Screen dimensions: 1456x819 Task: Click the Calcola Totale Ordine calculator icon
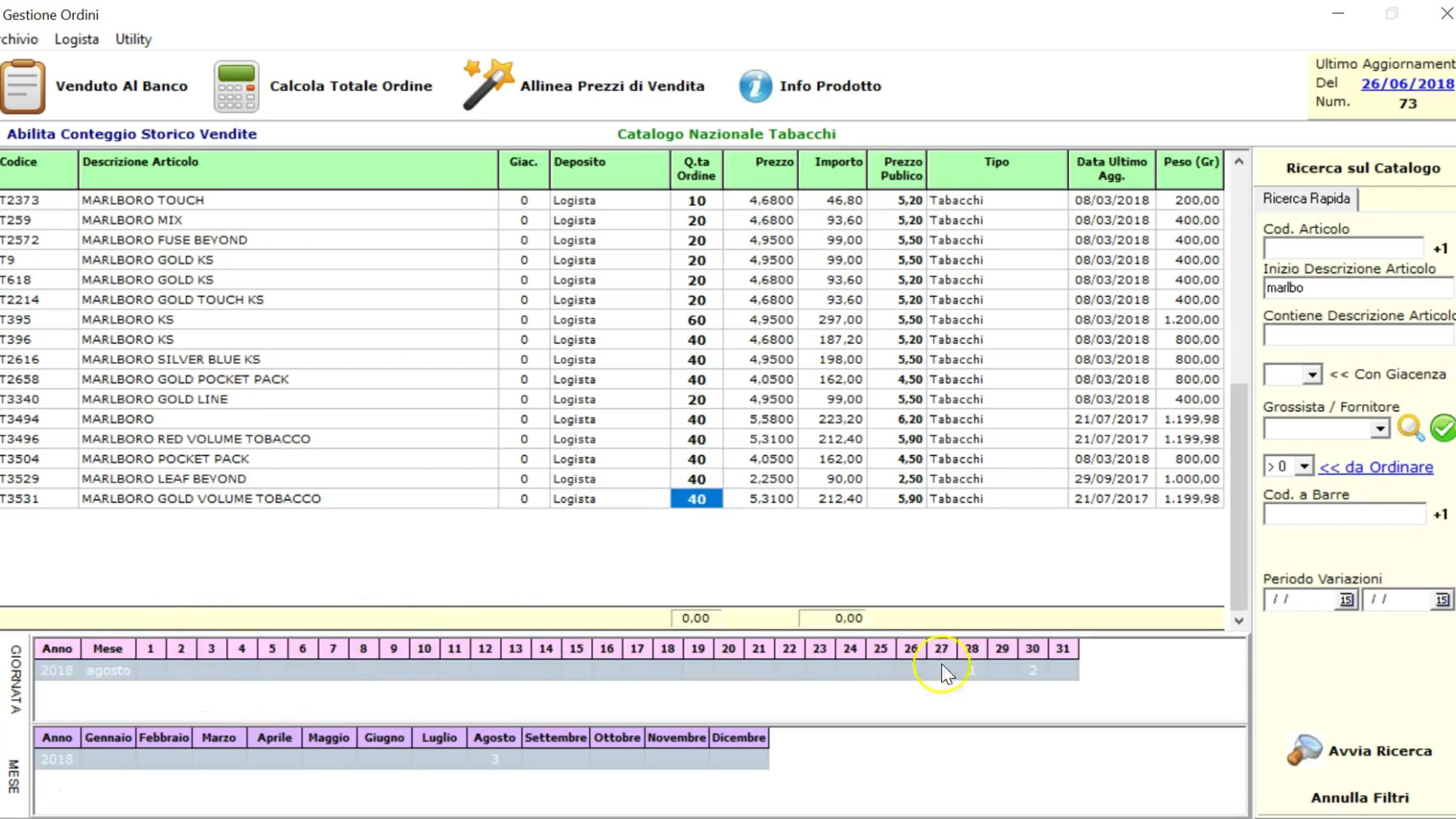coord(236,86)
